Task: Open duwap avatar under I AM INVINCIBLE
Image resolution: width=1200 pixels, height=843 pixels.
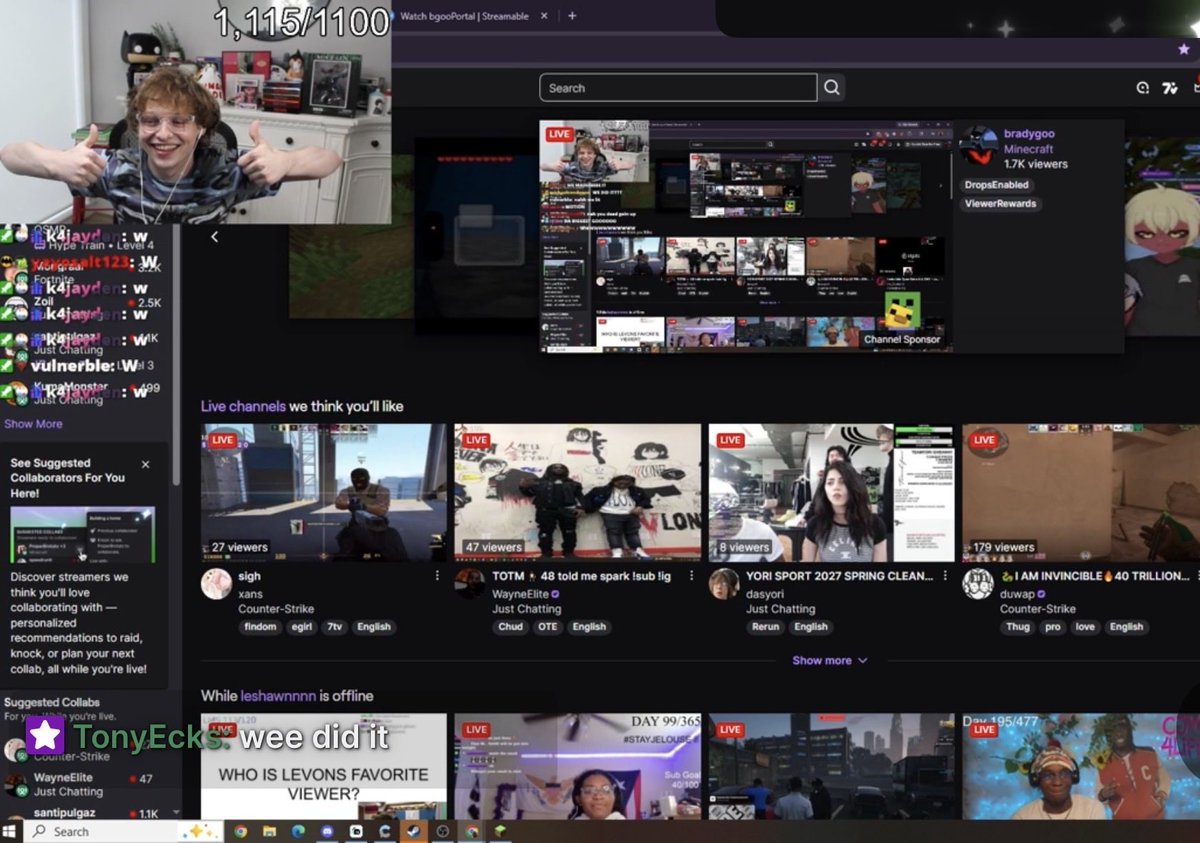Action: point(978,584)
